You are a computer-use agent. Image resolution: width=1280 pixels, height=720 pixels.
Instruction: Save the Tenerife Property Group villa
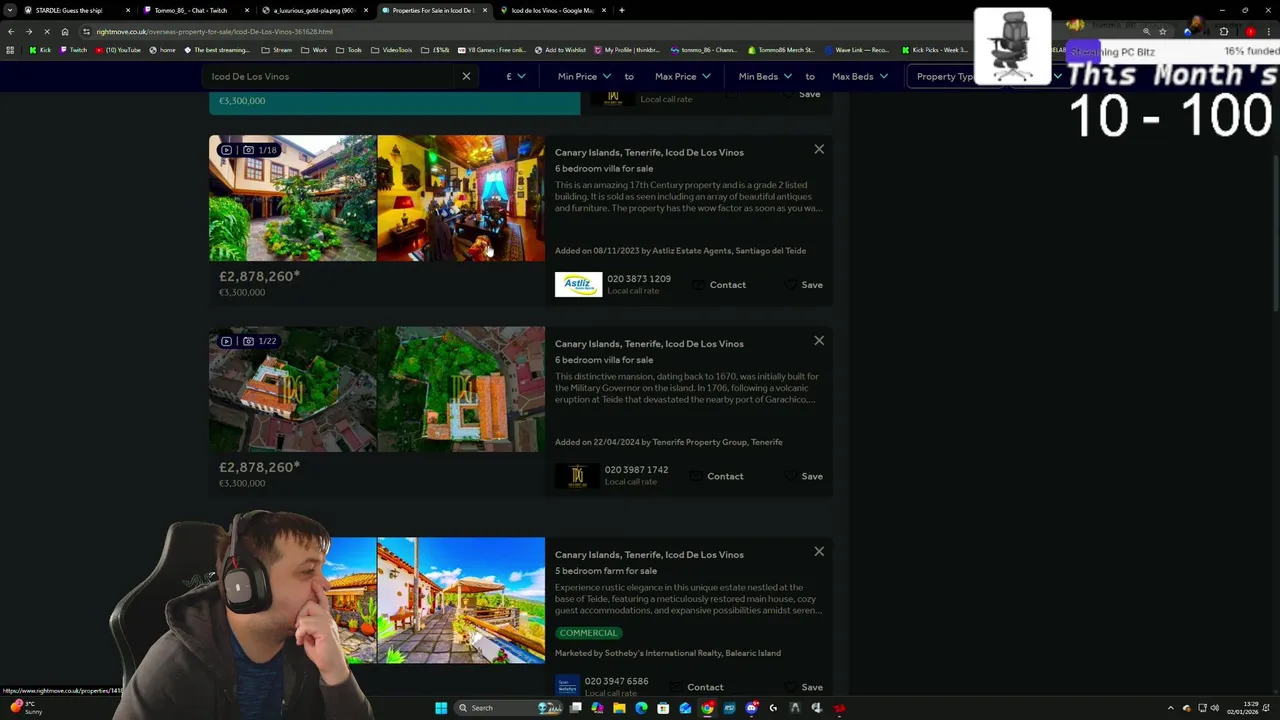804,476
